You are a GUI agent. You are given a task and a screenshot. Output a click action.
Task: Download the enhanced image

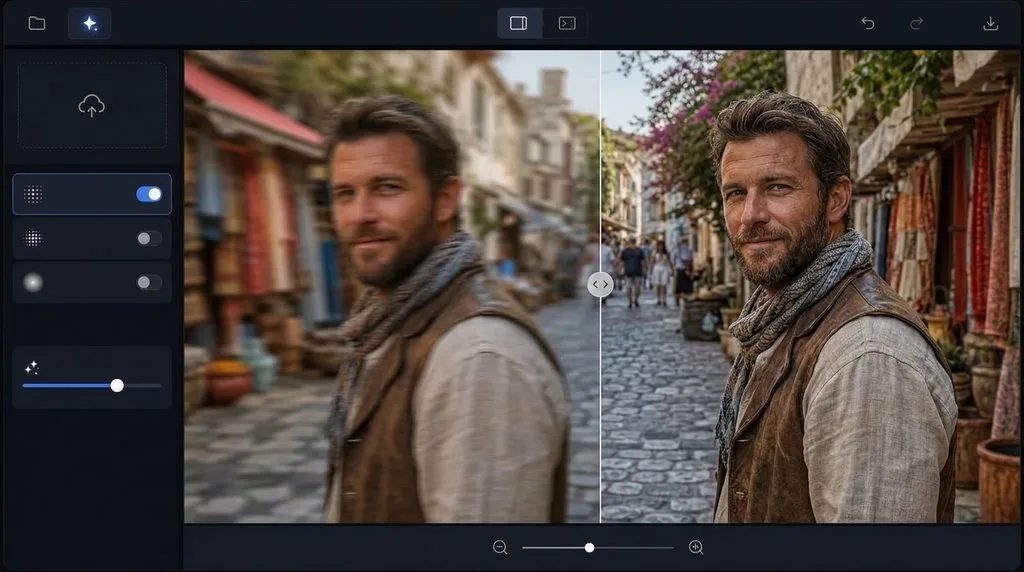991,24
